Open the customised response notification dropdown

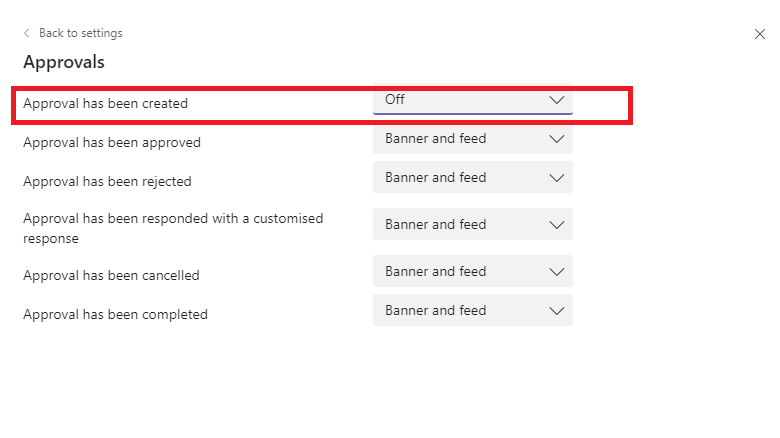pyautogui.click(x=472, y=225)
